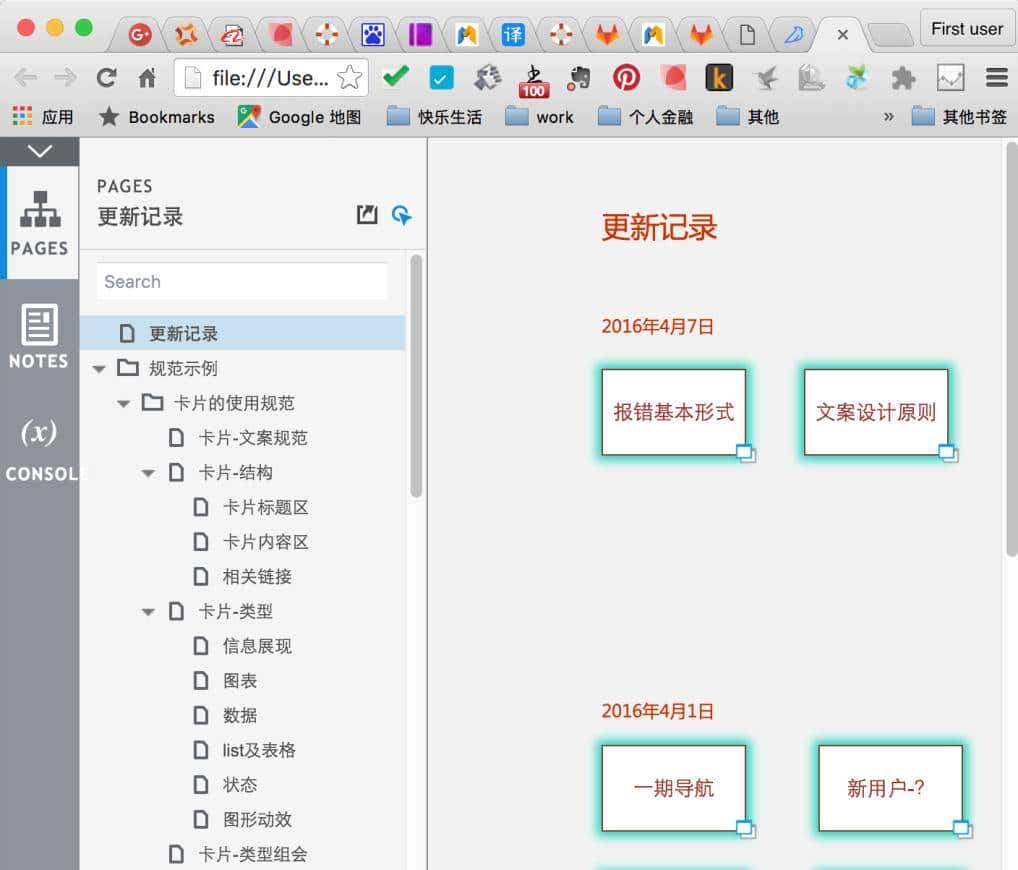
Task: Collapse the sidebar with the top chevron
Action: [x=39, y=151]
